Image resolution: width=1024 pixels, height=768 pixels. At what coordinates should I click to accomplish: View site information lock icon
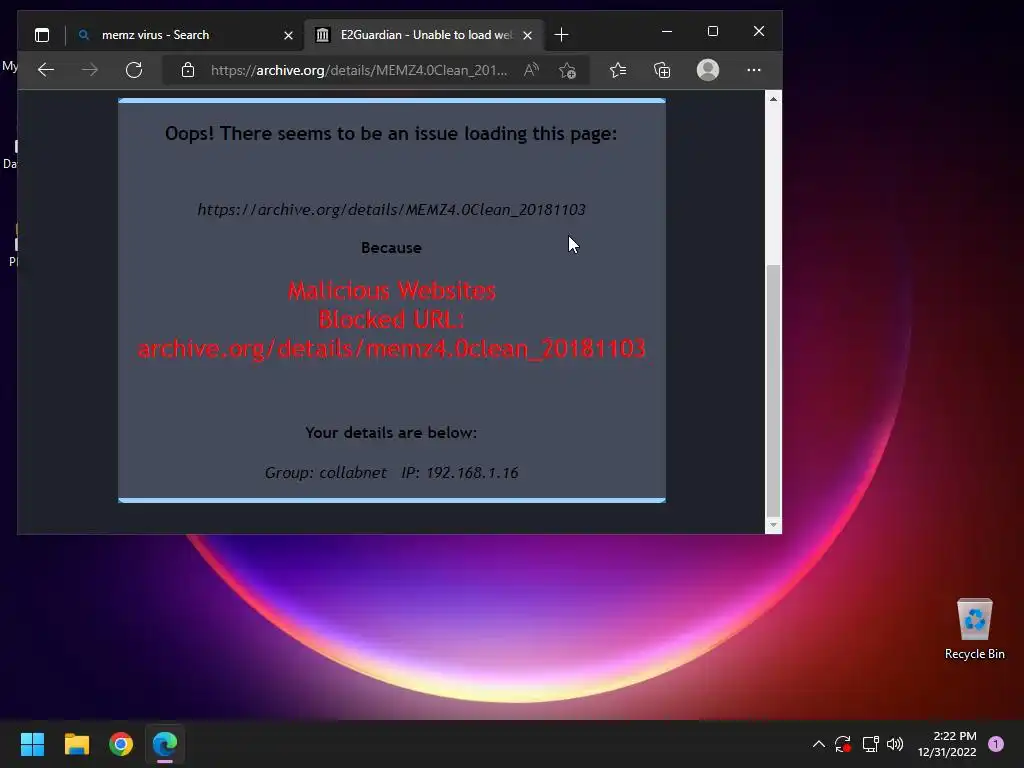point(188,70)
